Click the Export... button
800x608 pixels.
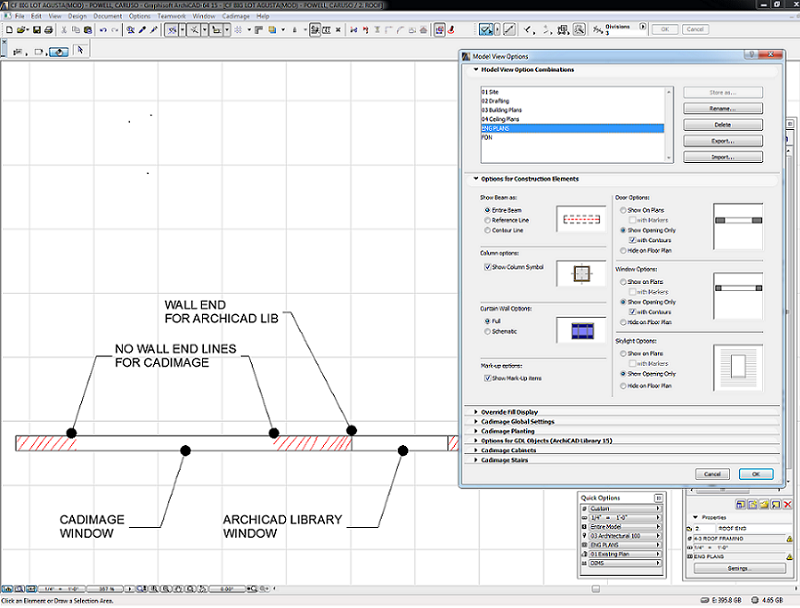pyautogui.click(x=722, y=141)
